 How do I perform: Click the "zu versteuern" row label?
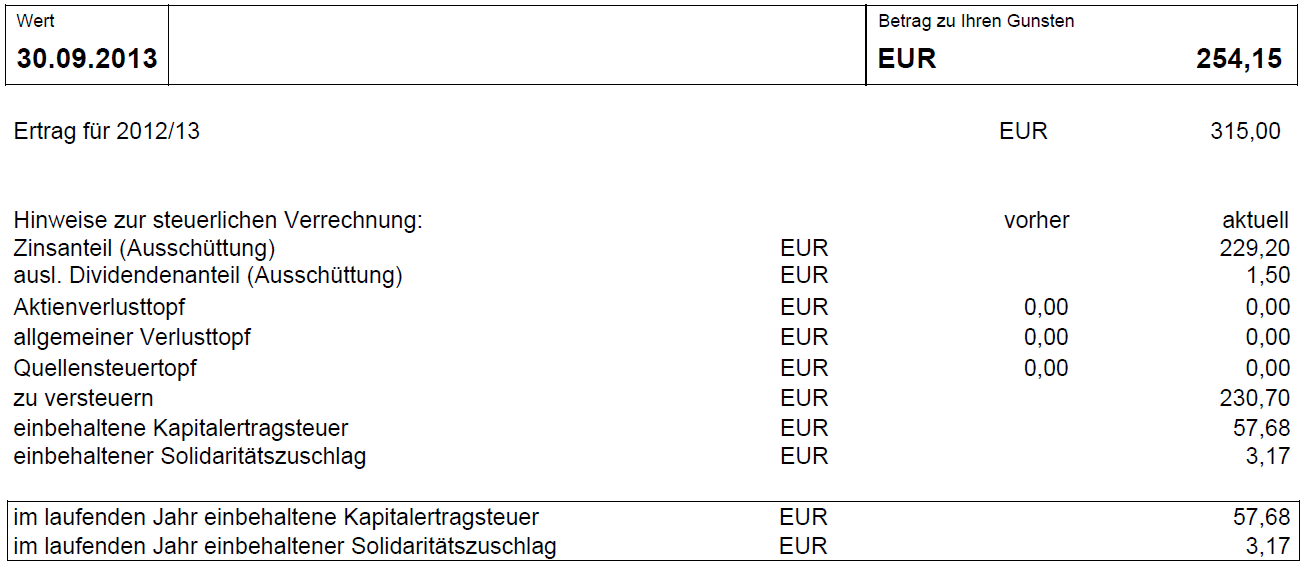coord(84,398)
